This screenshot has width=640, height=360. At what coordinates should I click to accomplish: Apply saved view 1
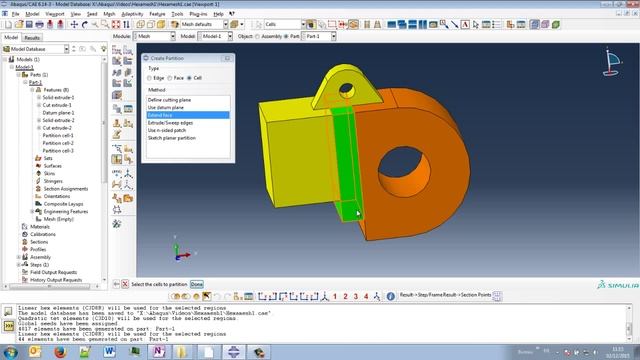pyautogui.click(x=335, y=296)
